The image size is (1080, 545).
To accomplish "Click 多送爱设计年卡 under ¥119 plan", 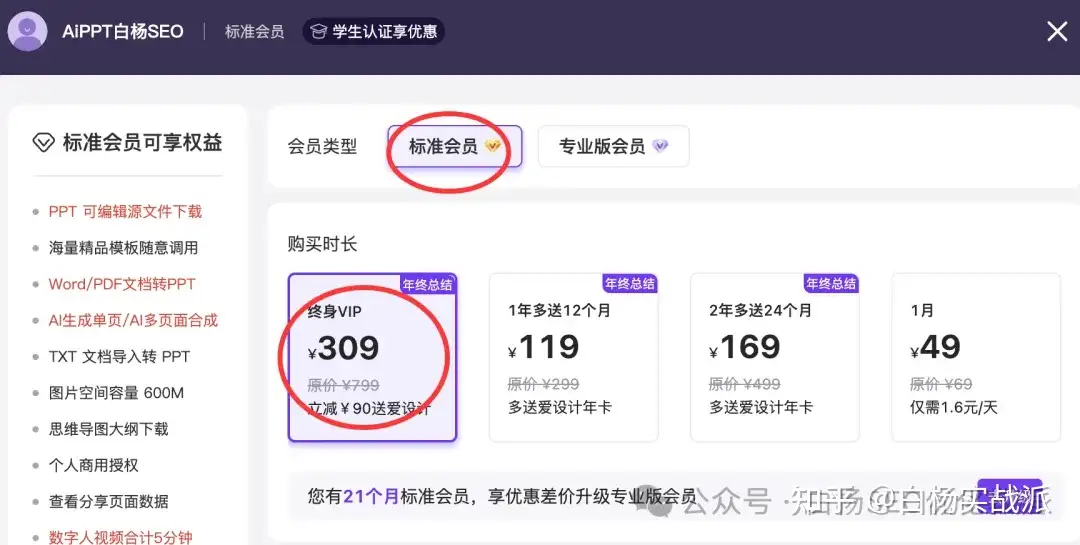I will [560, 407].
